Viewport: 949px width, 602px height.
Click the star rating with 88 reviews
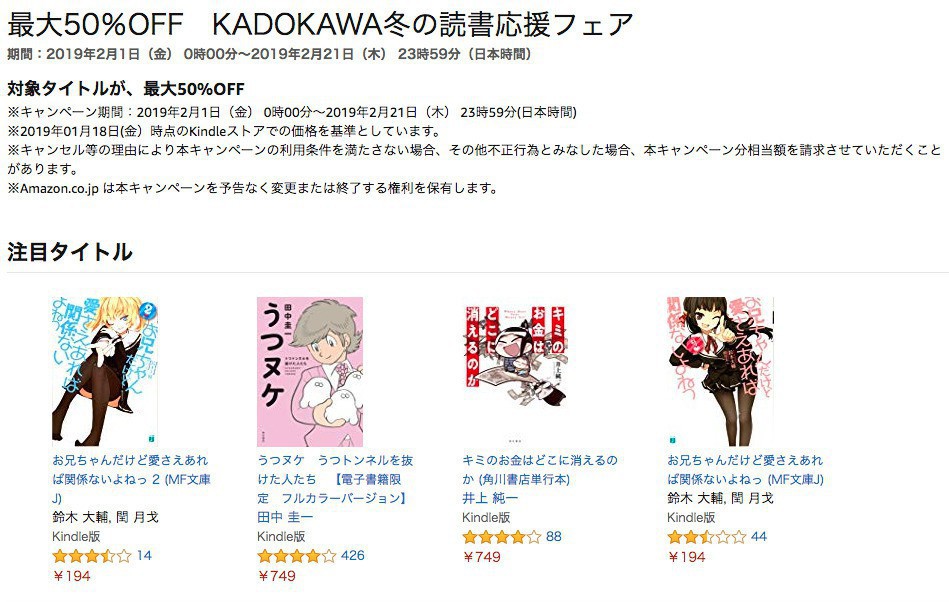(x=502, y=537)
